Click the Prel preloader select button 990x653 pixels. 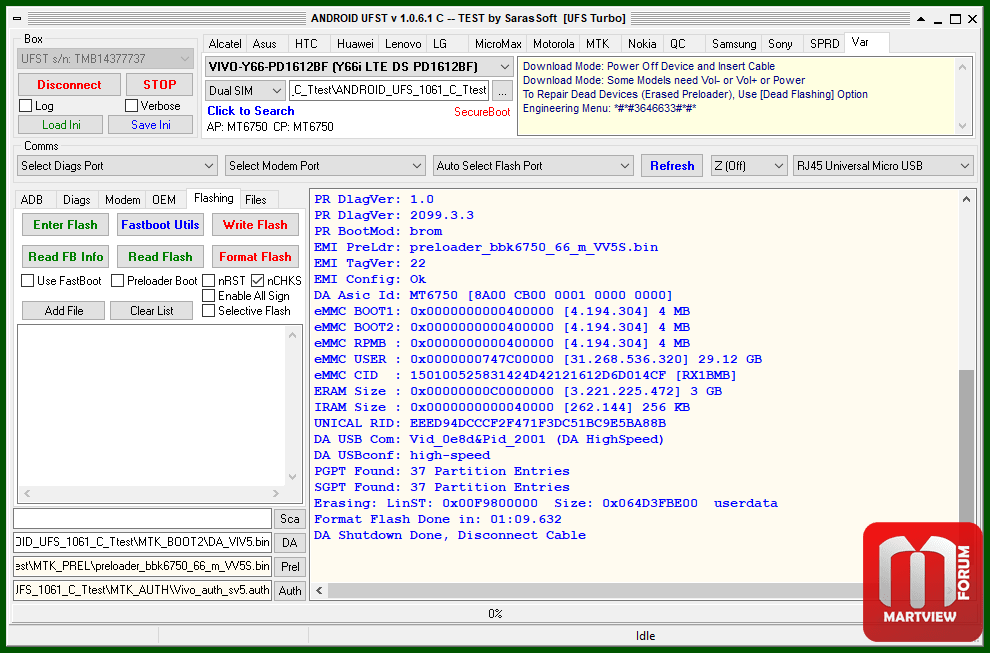pos(290,566)
